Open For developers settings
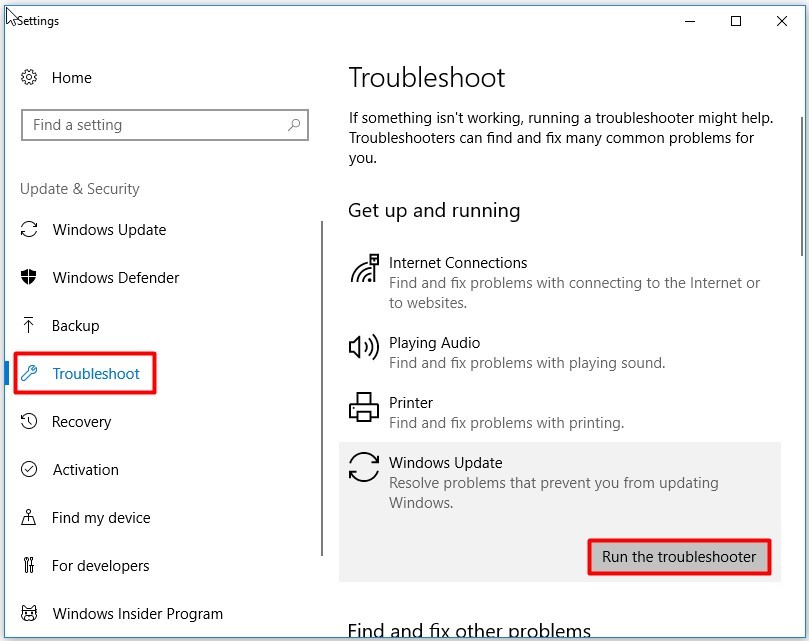Screen dimensions: 809x641 101,566
